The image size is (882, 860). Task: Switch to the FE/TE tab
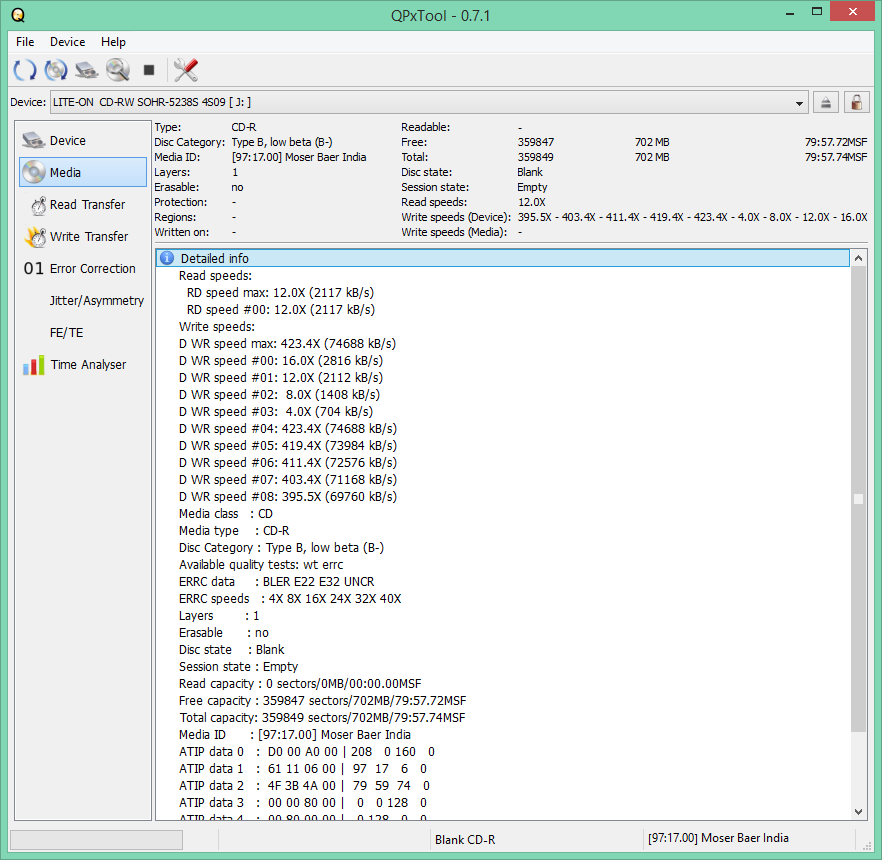(x=66, y=333)
